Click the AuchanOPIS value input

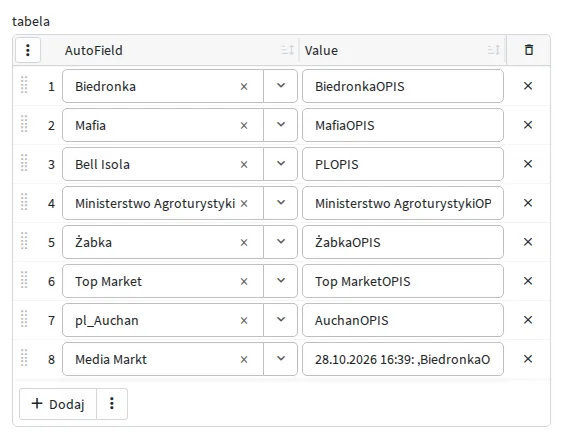tap(403, 320)
